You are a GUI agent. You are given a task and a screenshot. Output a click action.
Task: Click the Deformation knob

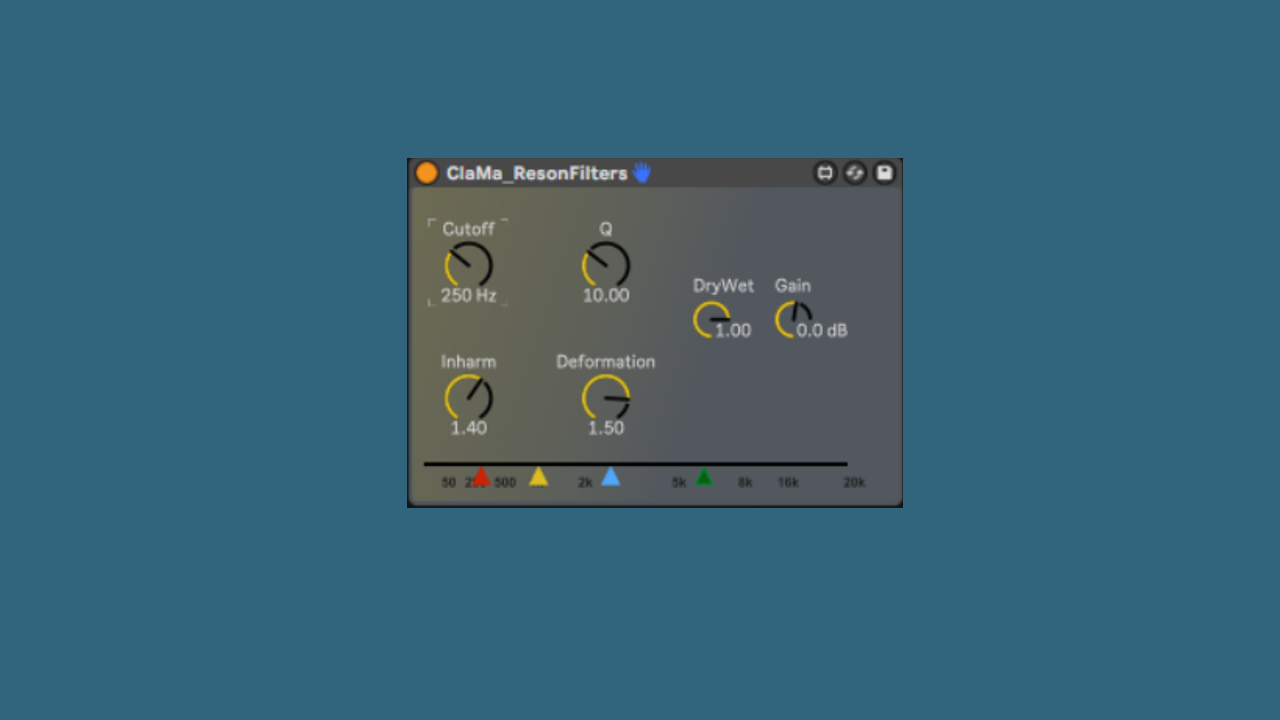pos(606,398)
